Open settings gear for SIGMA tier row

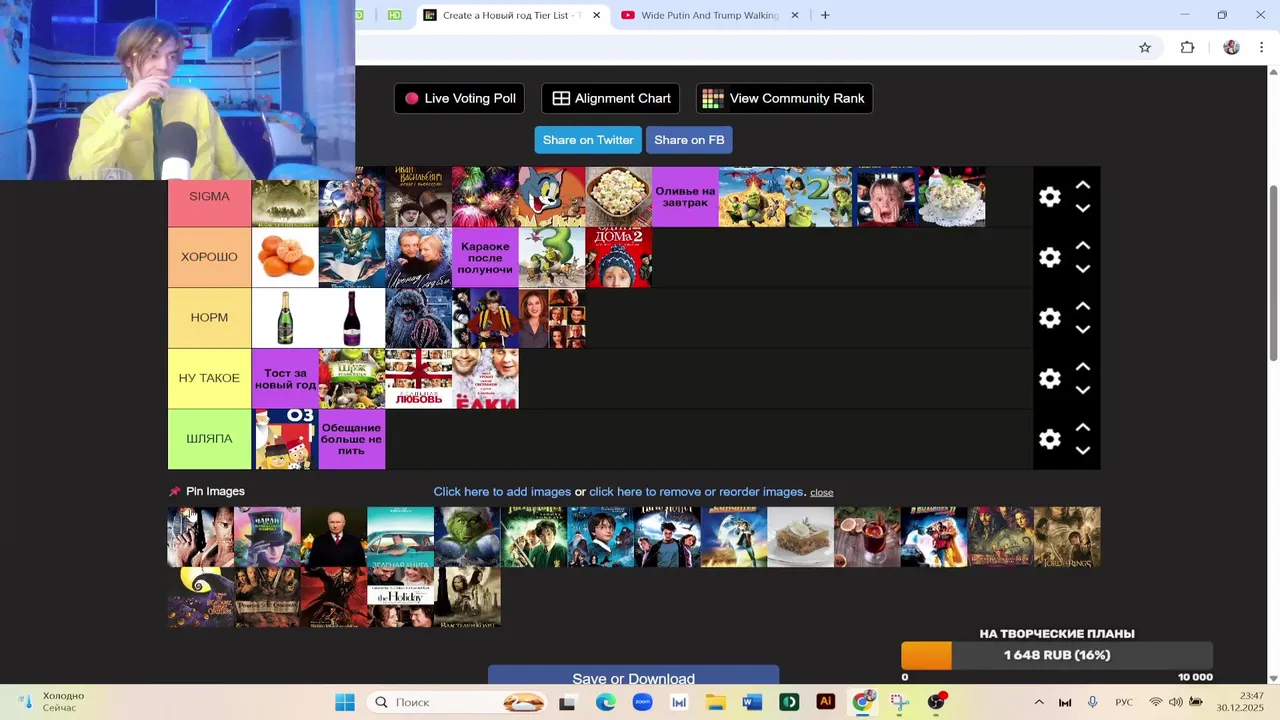point(1049,197)
